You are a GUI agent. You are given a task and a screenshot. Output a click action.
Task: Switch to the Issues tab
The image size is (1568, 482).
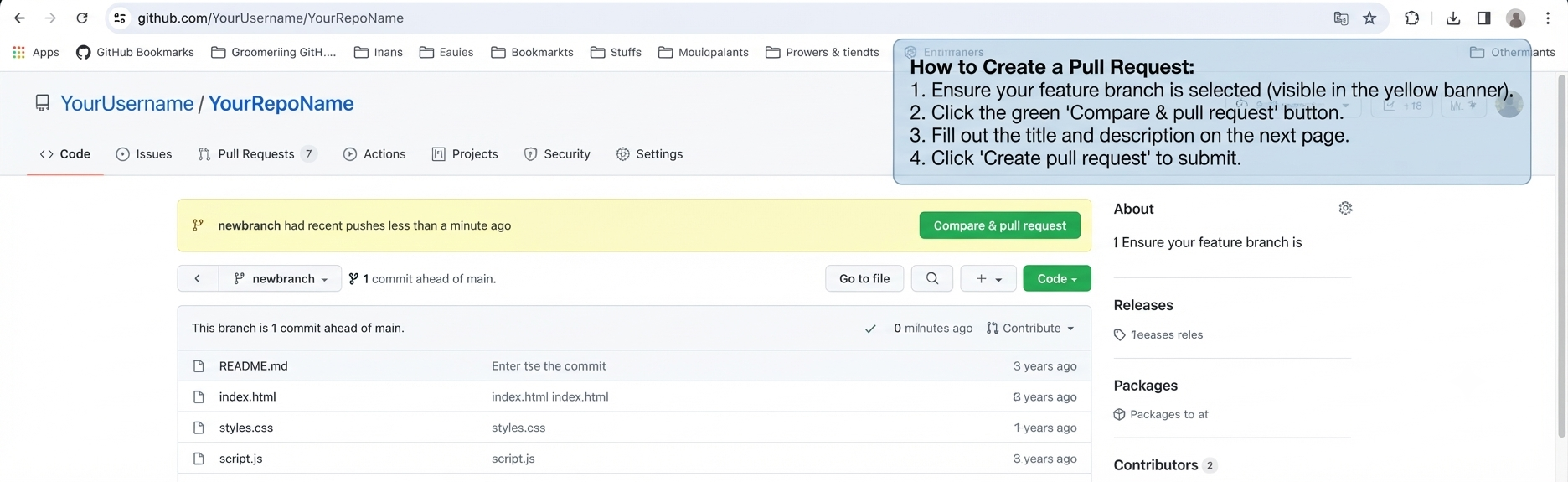pyautogui.click(x=144, y=154)
